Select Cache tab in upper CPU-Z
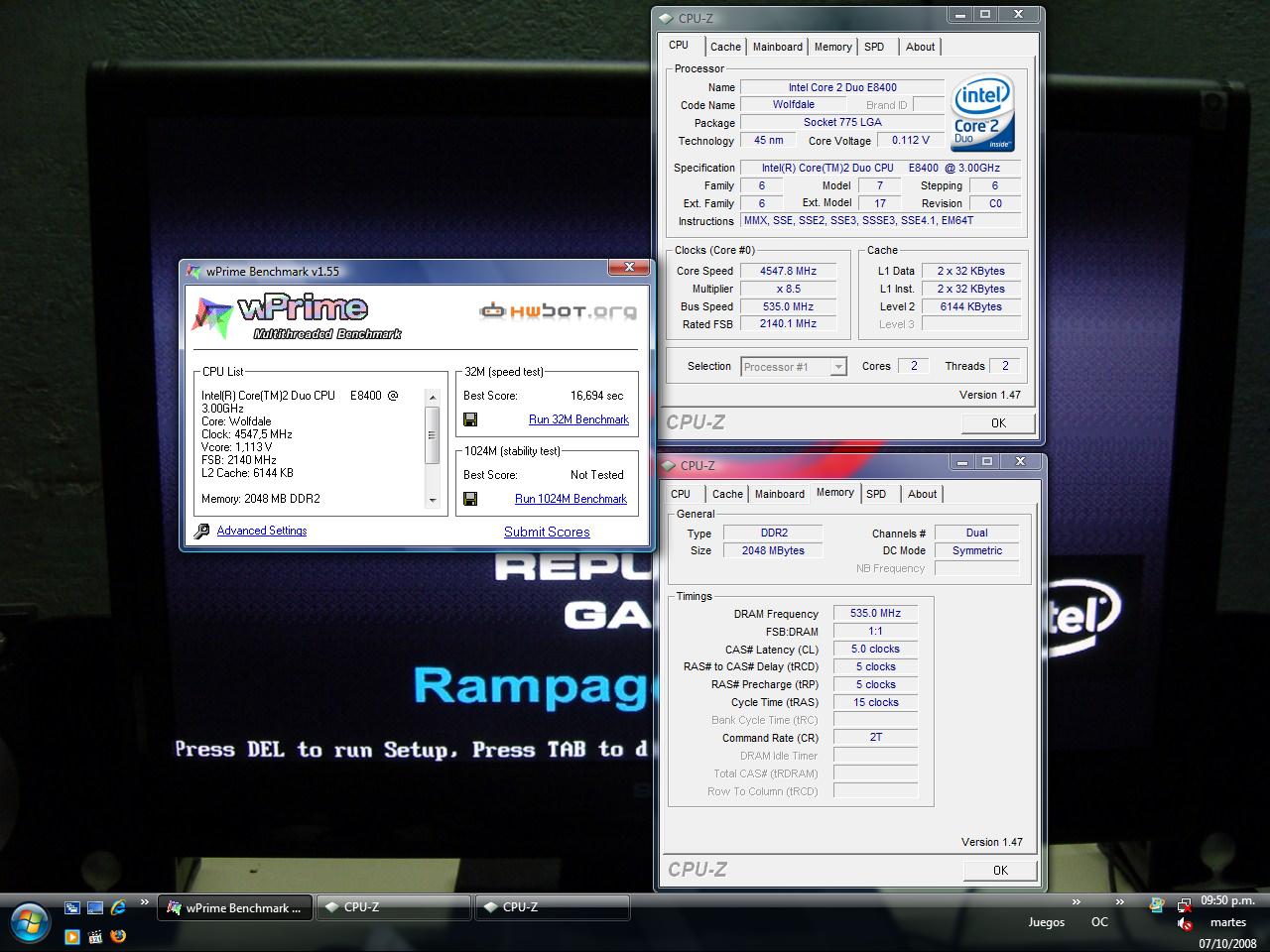Viewport: 1270px width, 952px height. click(x=725, y=47)
